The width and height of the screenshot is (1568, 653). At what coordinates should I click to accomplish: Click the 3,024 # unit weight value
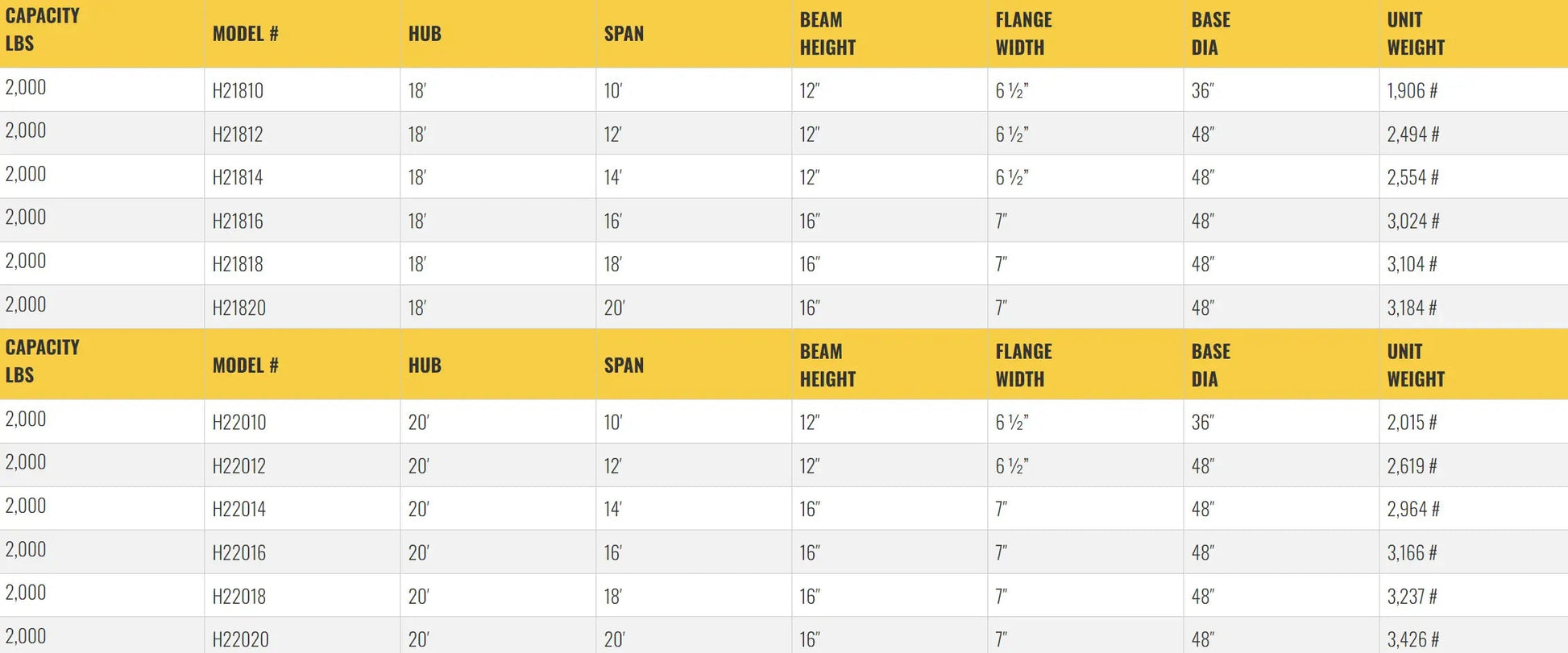point(1412,221)
